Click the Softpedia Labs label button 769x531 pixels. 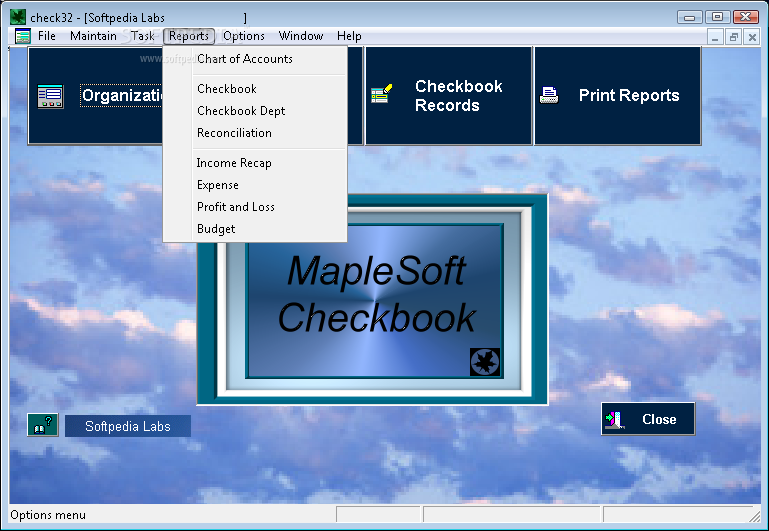coord(128,426)
